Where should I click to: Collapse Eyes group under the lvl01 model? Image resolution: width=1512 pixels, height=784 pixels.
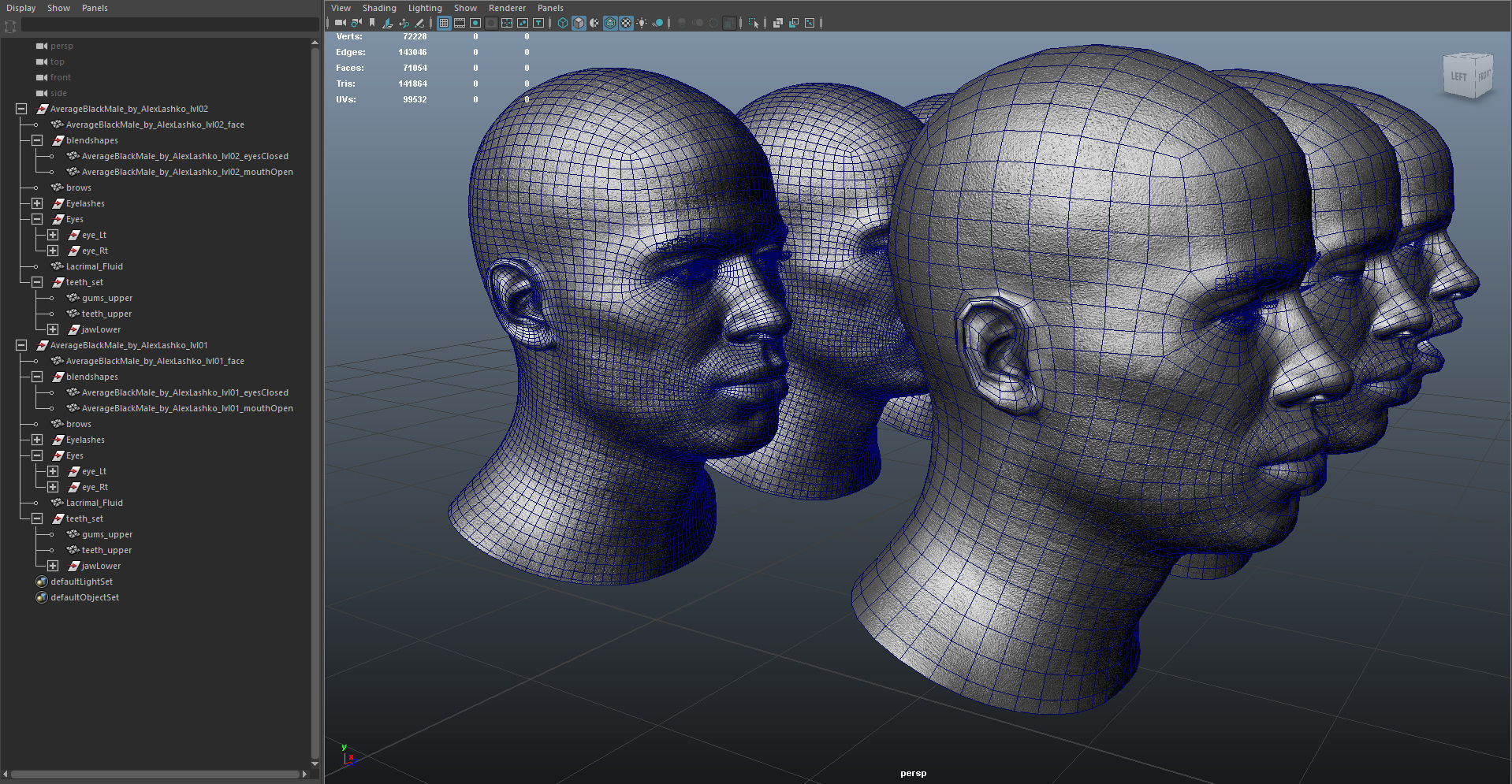click(x=37, y=455)
